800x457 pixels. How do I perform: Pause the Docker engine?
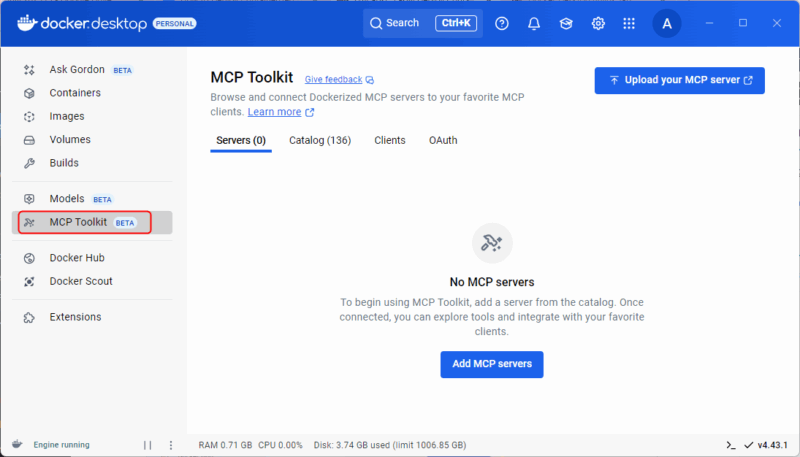[x=147, y=445]
